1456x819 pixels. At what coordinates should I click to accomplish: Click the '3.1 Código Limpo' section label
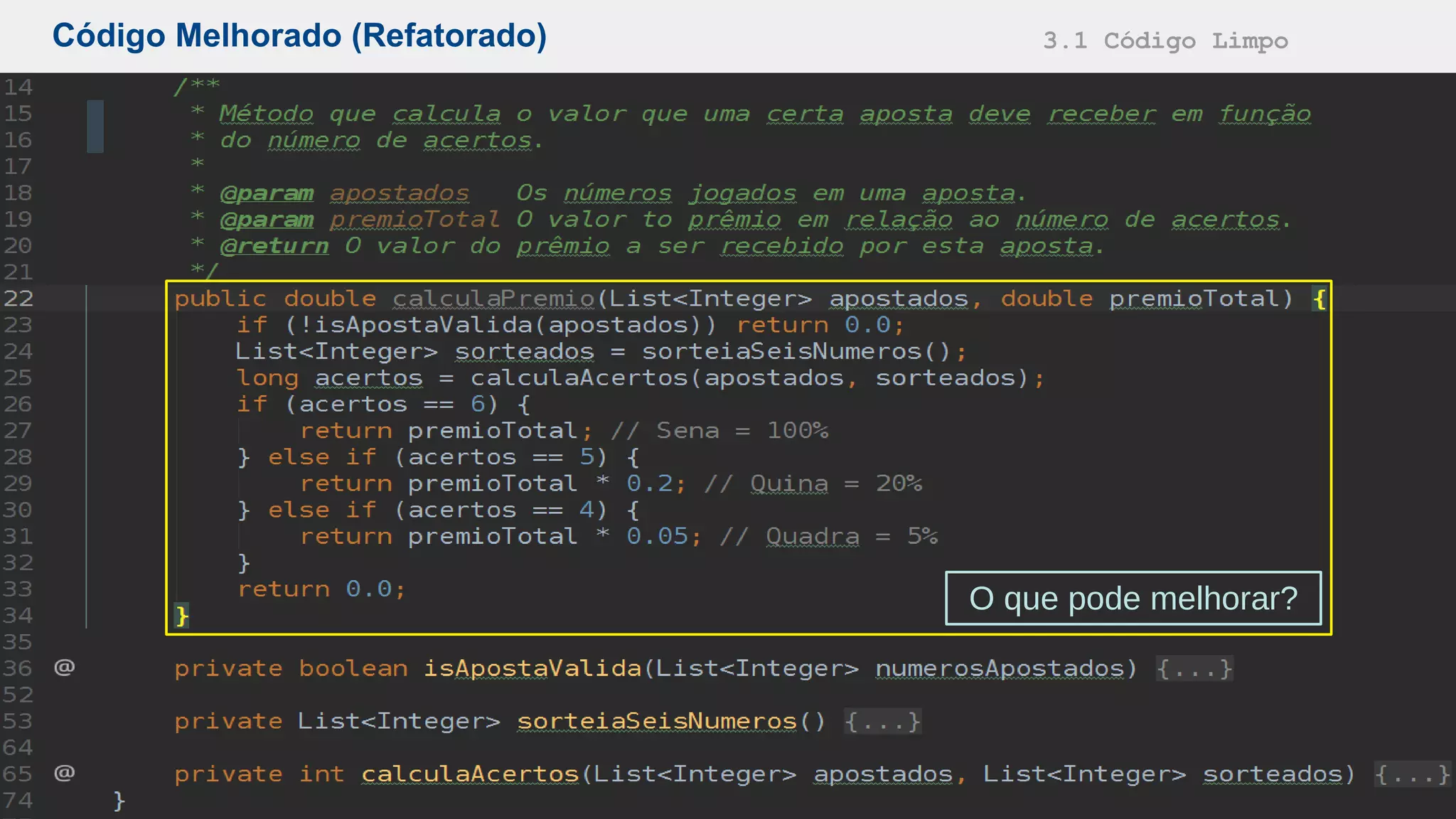coord(1165,41)
